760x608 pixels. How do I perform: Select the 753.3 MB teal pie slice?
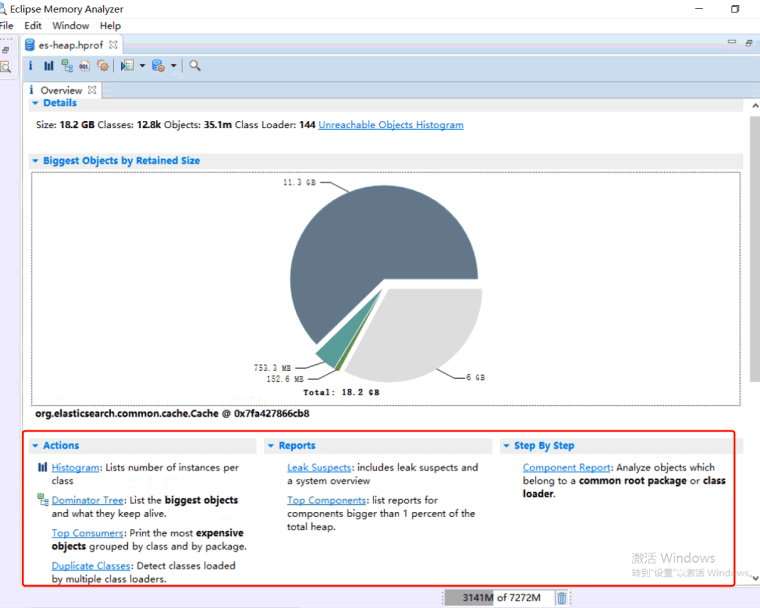tap(342, 339)
